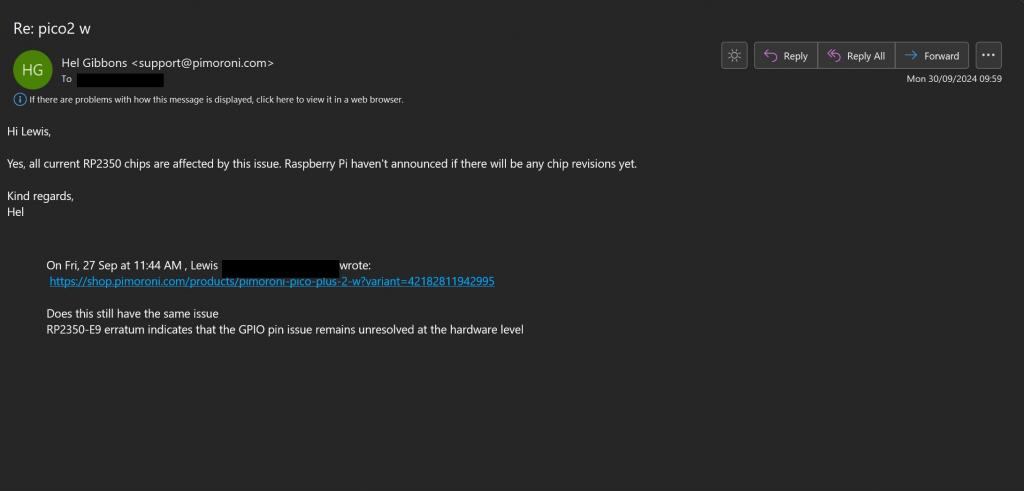The width and height of the screenshot is (1024, 491).
Task: Click the "Hi Lewis," greeting text
Action: click(29, 132)
